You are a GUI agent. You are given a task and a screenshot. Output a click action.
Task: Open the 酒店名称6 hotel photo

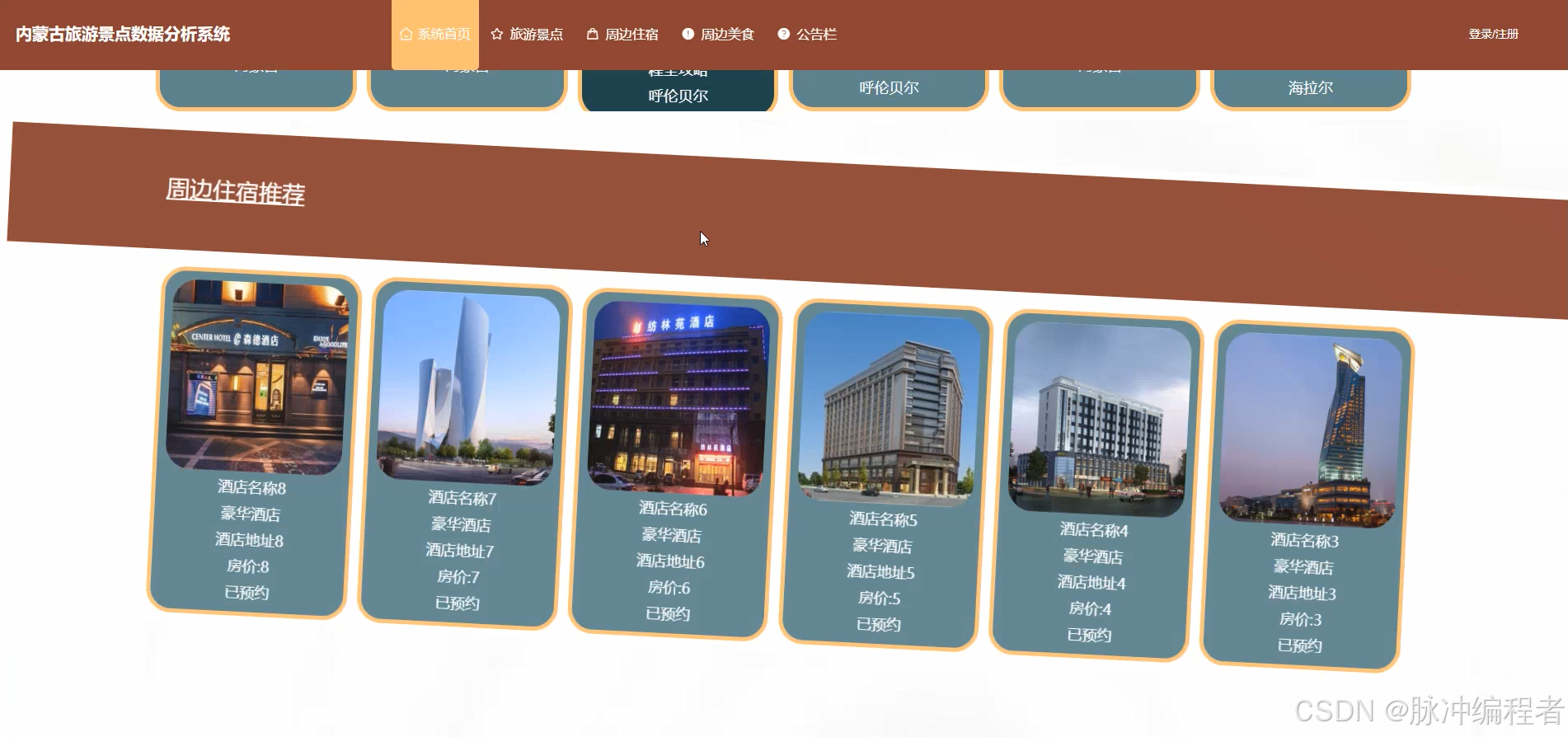(x=678, y=398)
